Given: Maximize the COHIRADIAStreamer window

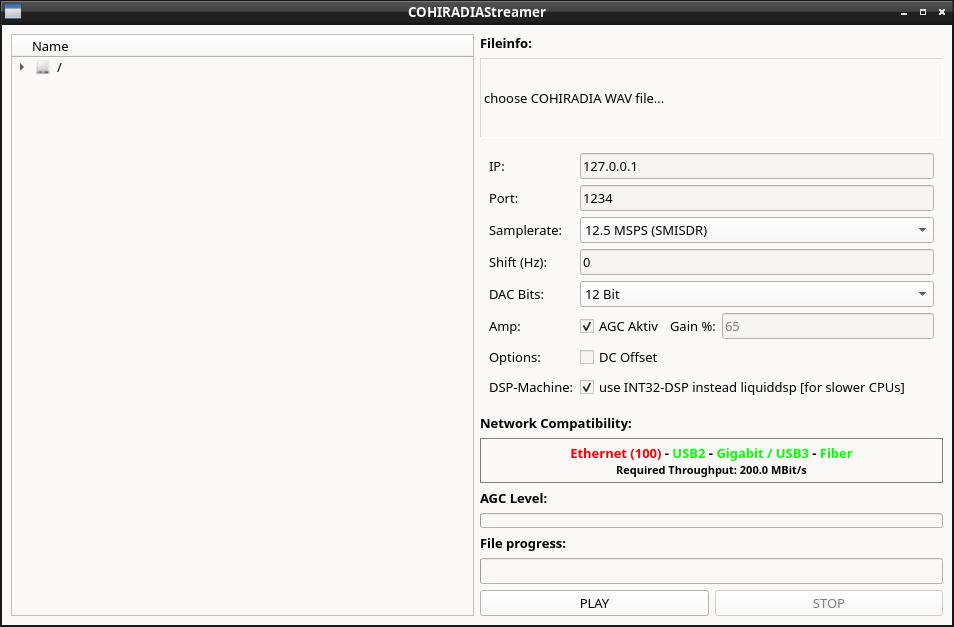Looking at the screenshot, I should 922,12.
